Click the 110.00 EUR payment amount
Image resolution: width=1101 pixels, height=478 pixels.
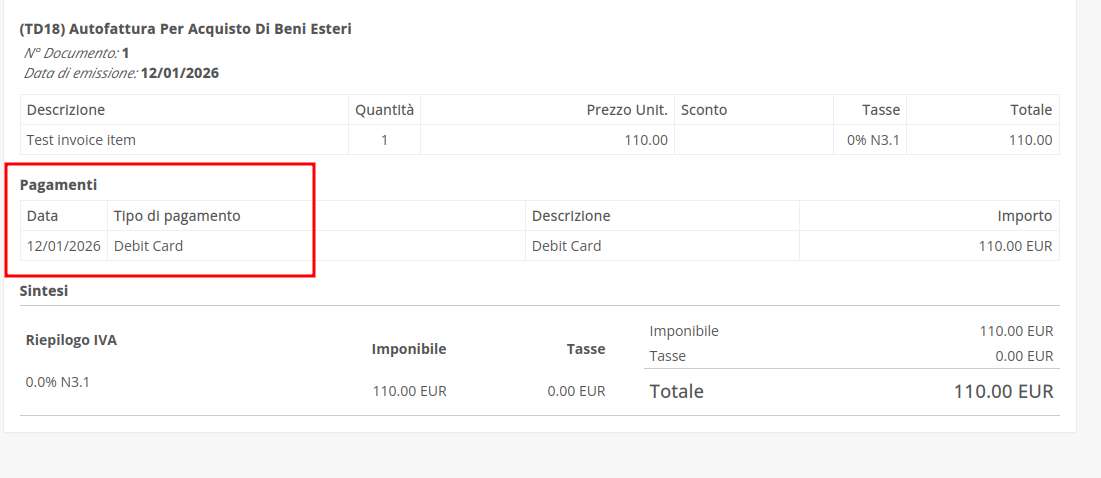(1015, 246)
